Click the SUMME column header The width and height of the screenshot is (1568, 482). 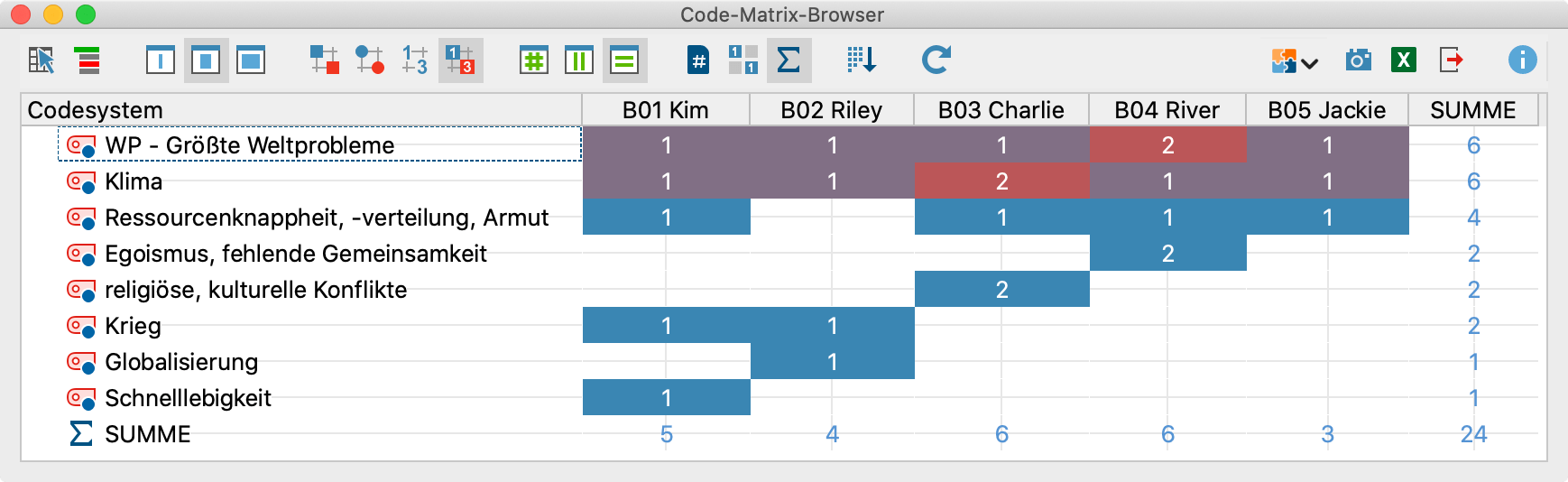coord(1472,110)
